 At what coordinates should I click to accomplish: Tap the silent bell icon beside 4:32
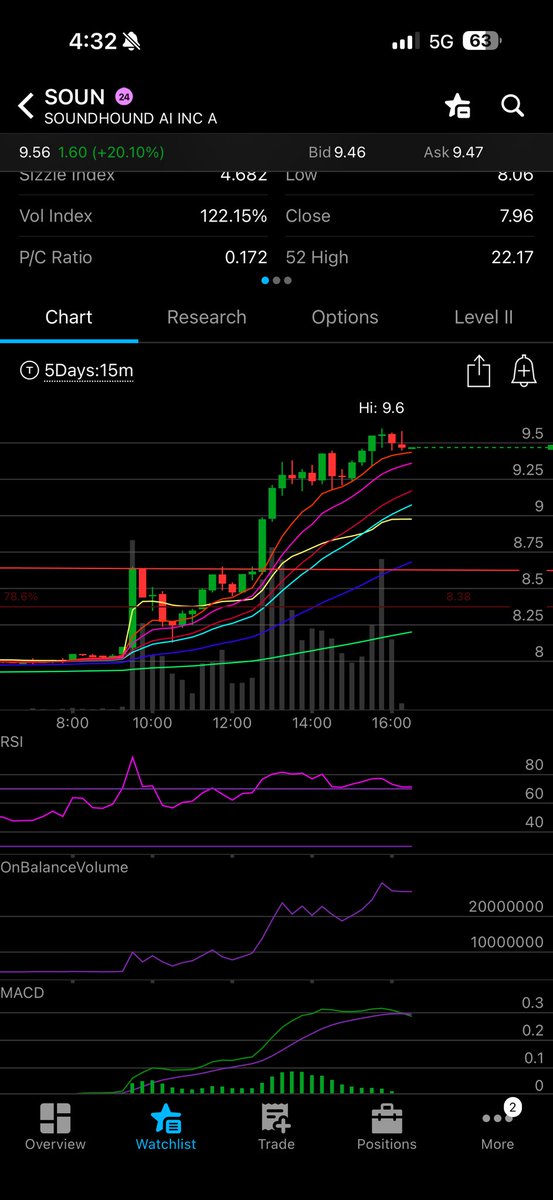(x=130, y=43)
